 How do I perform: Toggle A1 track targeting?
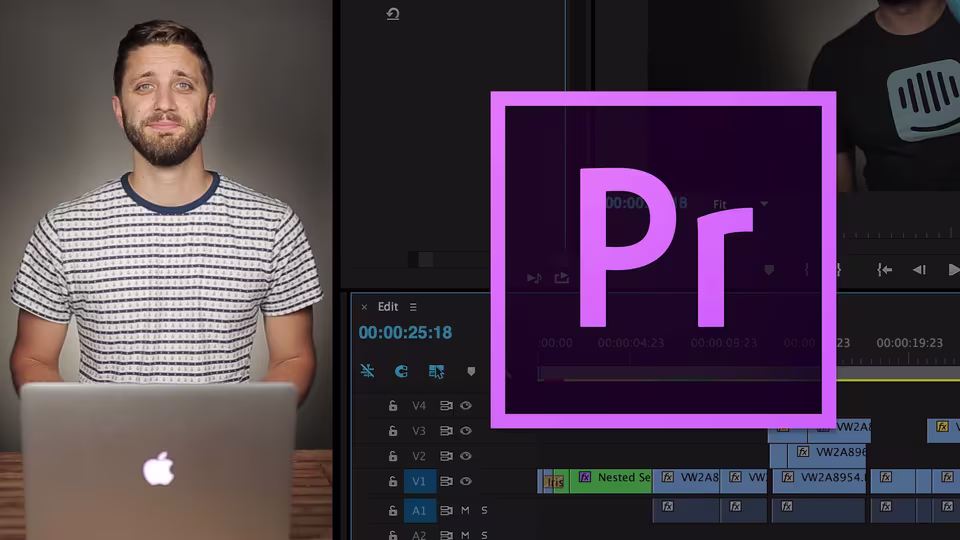click(419, 510)
